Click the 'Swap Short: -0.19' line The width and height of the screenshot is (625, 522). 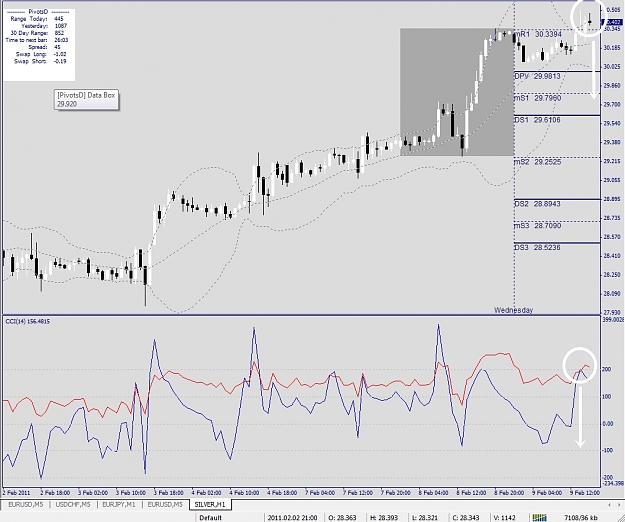[x=40, y=61]
